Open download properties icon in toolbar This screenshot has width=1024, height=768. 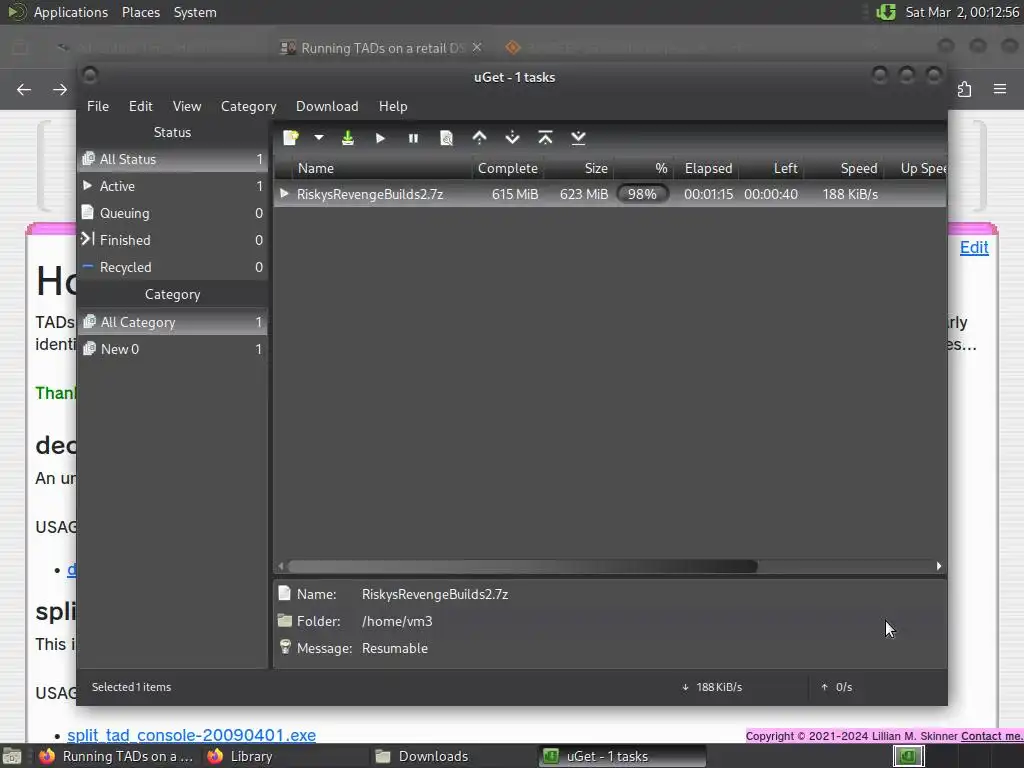[447, 138]
